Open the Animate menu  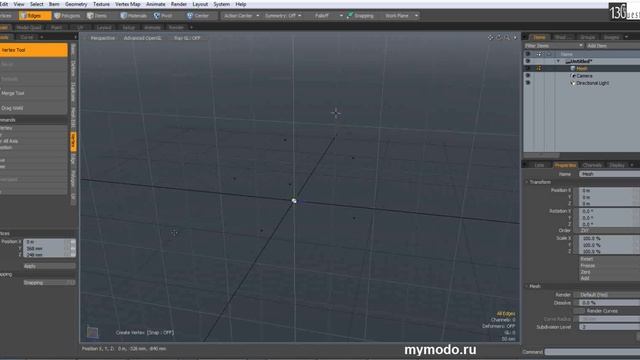[156, 4]
